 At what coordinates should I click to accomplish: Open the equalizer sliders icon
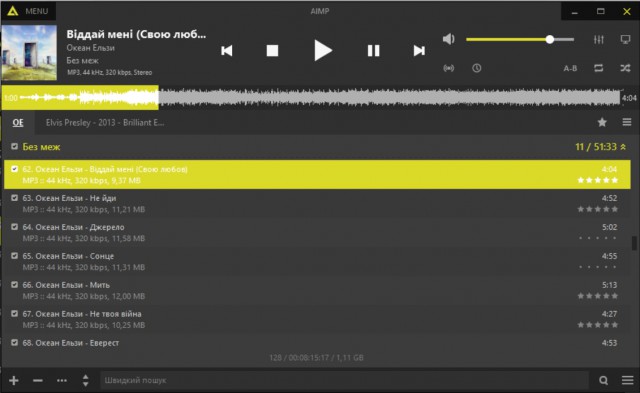(x=598, y=39)
